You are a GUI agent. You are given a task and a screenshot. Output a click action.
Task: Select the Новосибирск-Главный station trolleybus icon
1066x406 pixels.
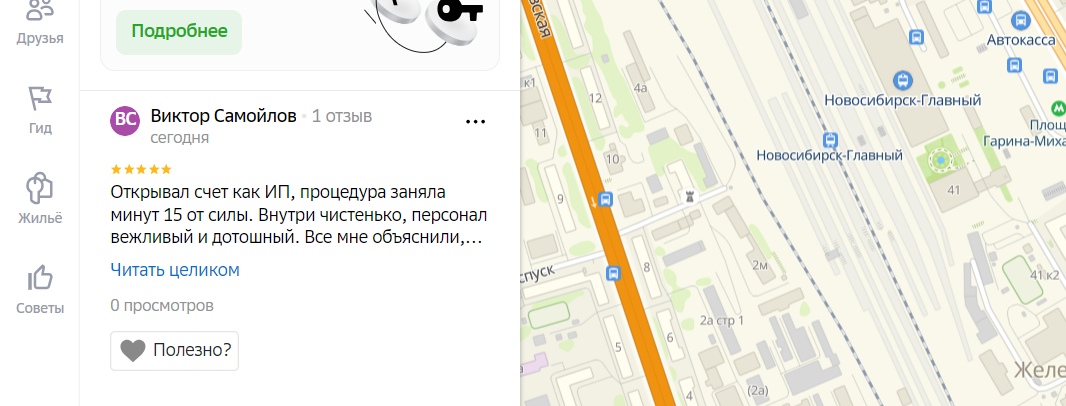click(903, 81)
